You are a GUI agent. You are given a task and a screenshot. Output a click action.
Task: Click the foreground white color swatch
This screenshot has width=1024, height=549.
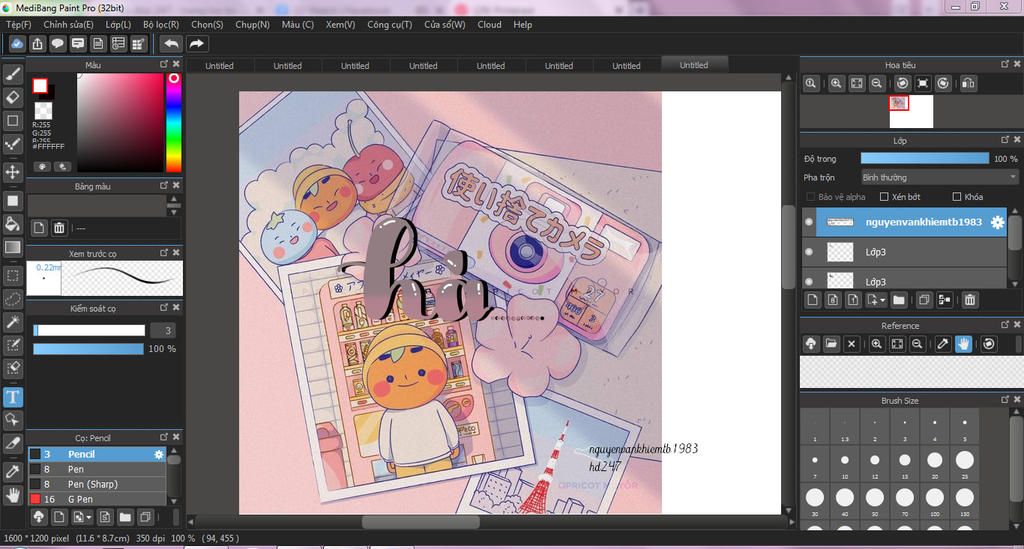point(40,86)
